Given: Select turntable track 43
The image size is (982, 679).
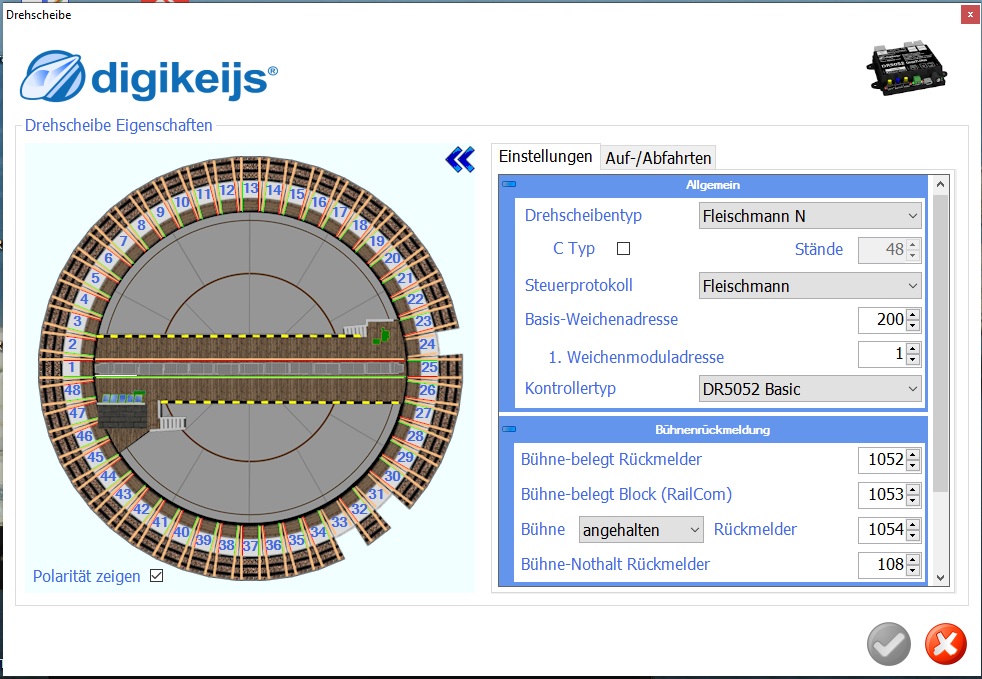Looking at the screenshot, I should coord(123,494).
